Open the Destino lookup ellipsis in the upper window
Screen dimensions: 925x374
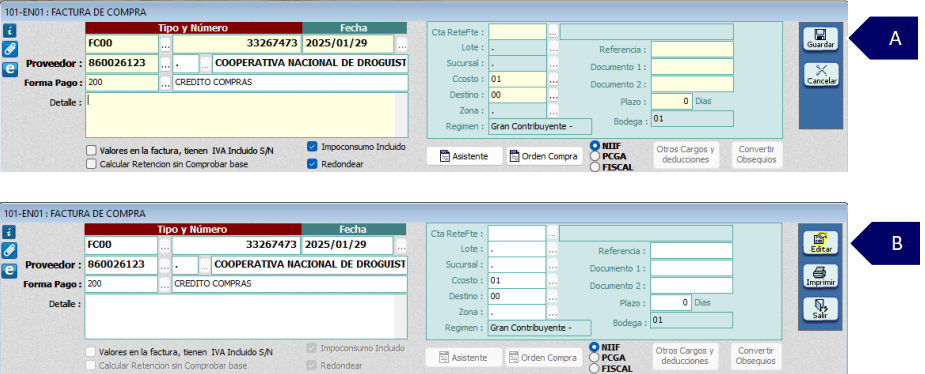(x=553, y=94)
